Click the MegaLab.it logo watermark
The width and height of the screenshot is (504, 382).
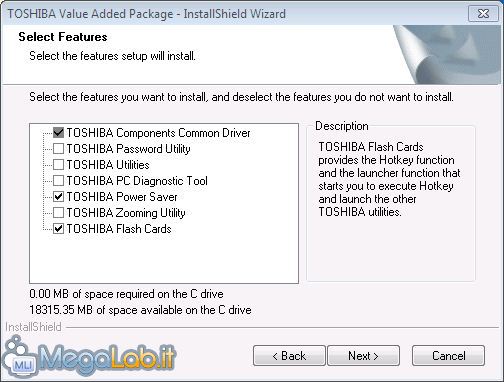[x=88, y=357]
